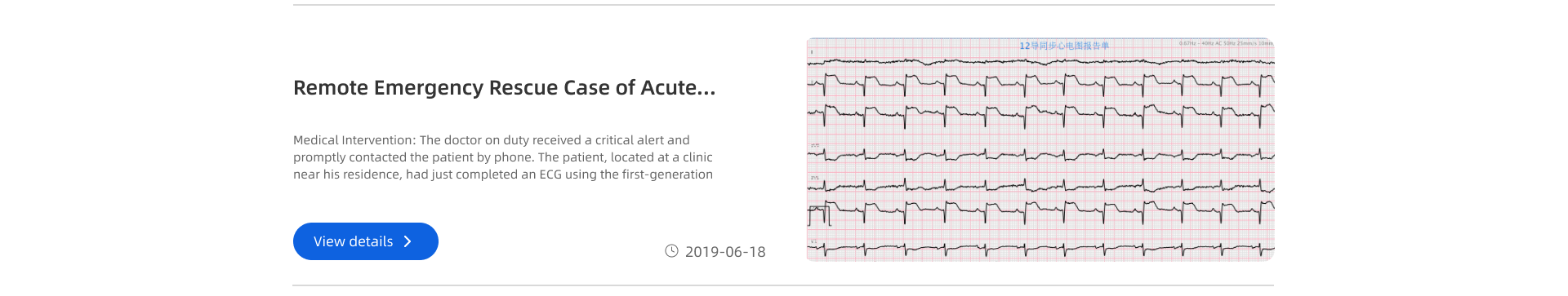
Task: Click the Medical Intervention summary paragraph
Action: [x=503, y=157]
